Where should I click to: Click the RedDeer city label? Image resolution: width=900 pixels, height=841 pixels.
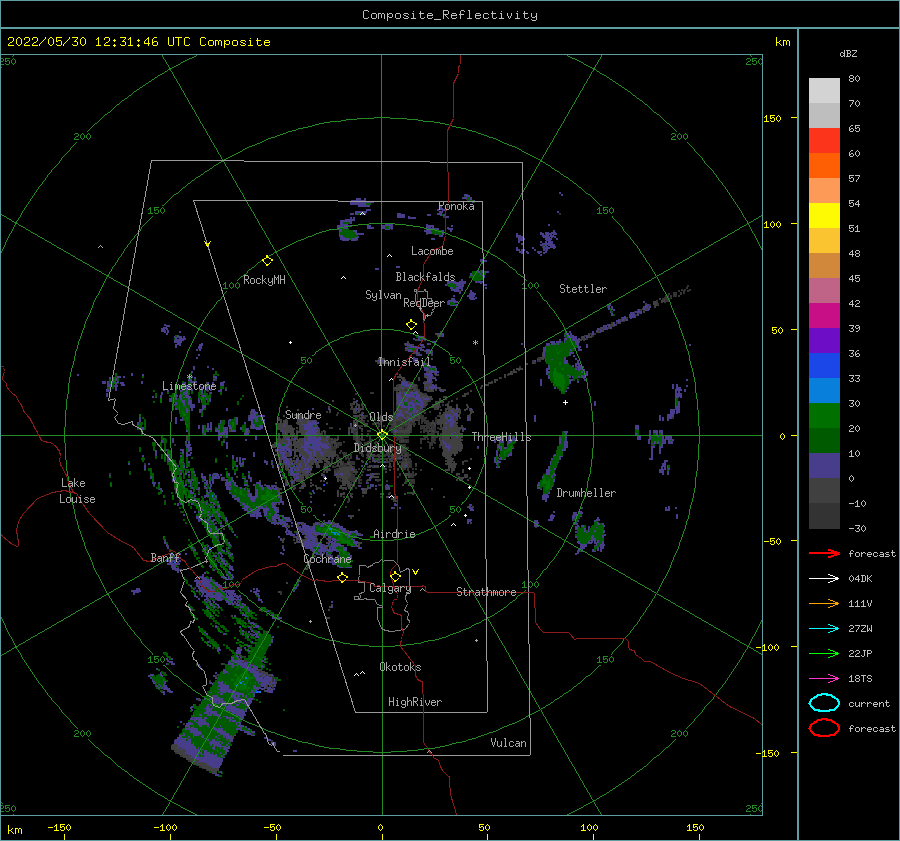(x=424, y=303)
